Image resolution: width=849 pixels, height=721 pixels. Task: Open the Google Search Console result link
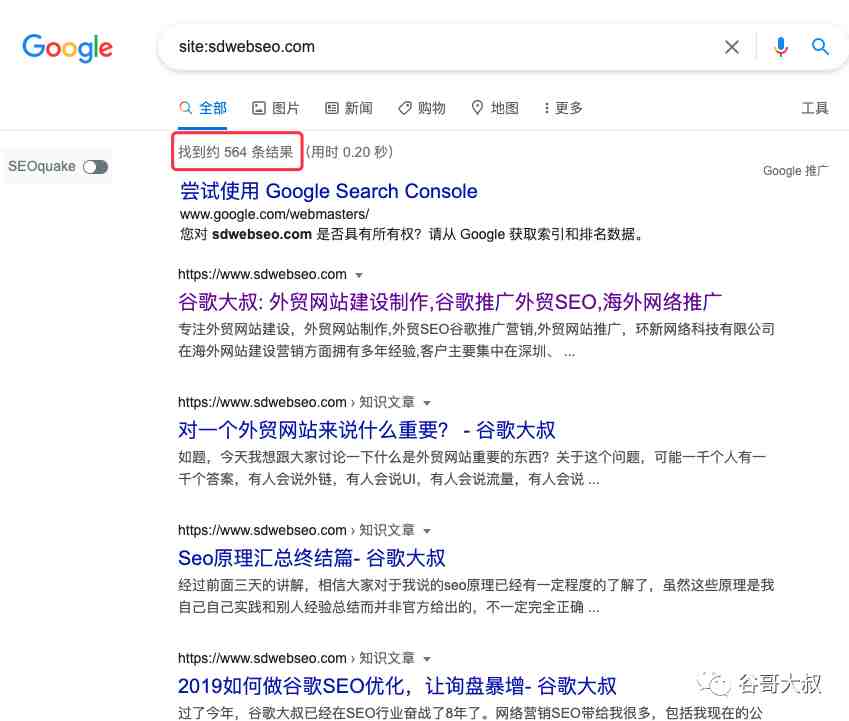(329, 191)
